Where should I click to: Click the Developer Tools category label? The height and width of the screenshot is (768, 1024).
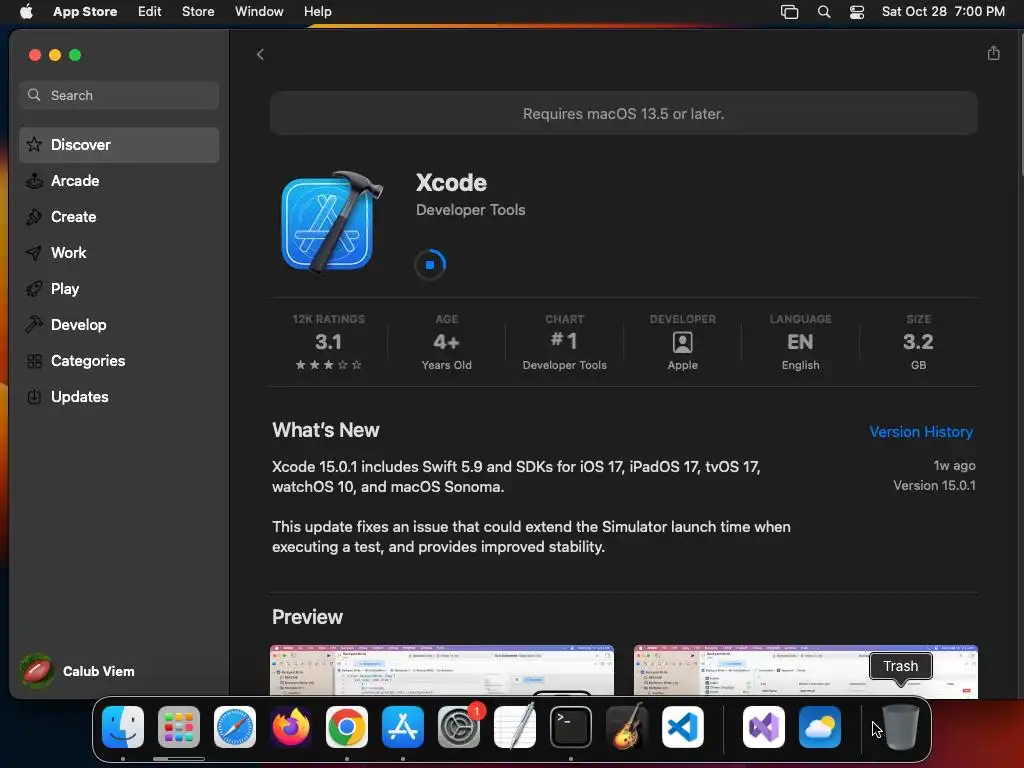(x=470, y=210)
